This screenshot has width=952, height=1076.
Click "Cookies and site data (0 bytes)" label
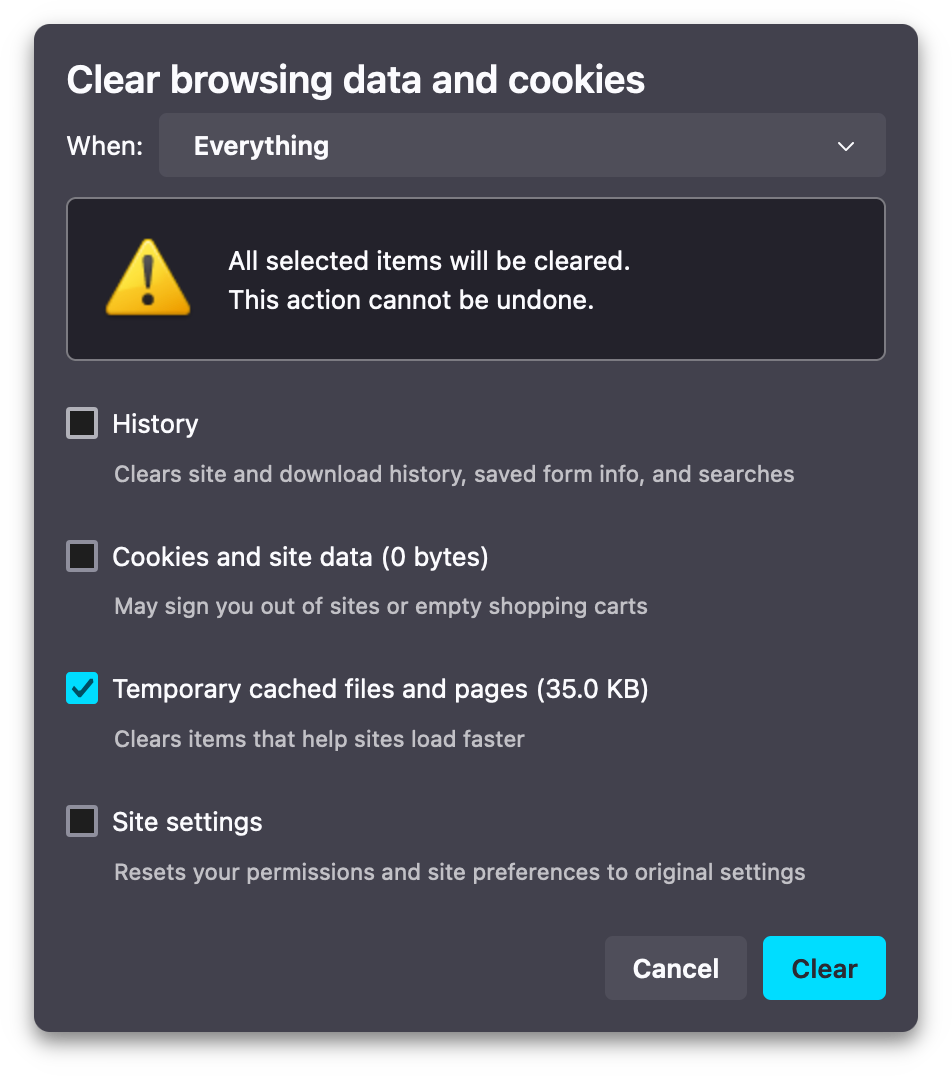(300, 556)
